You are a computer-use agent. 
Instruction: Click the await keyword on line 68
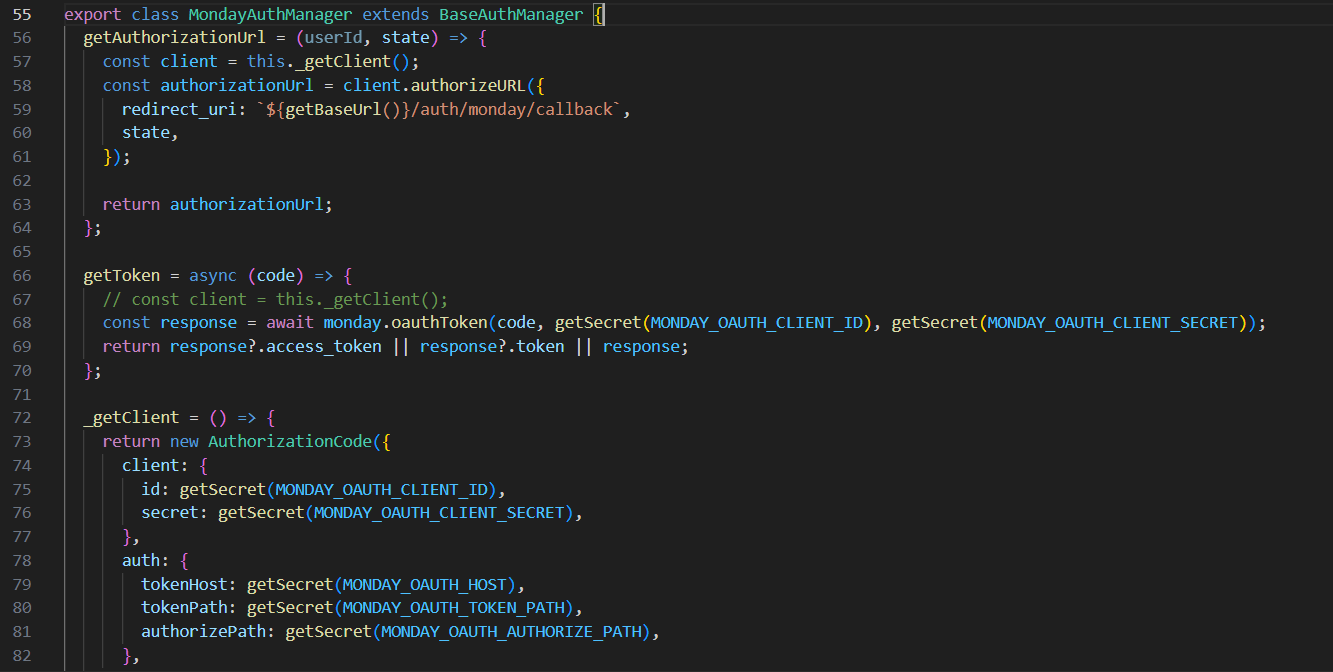coord(289,322)
